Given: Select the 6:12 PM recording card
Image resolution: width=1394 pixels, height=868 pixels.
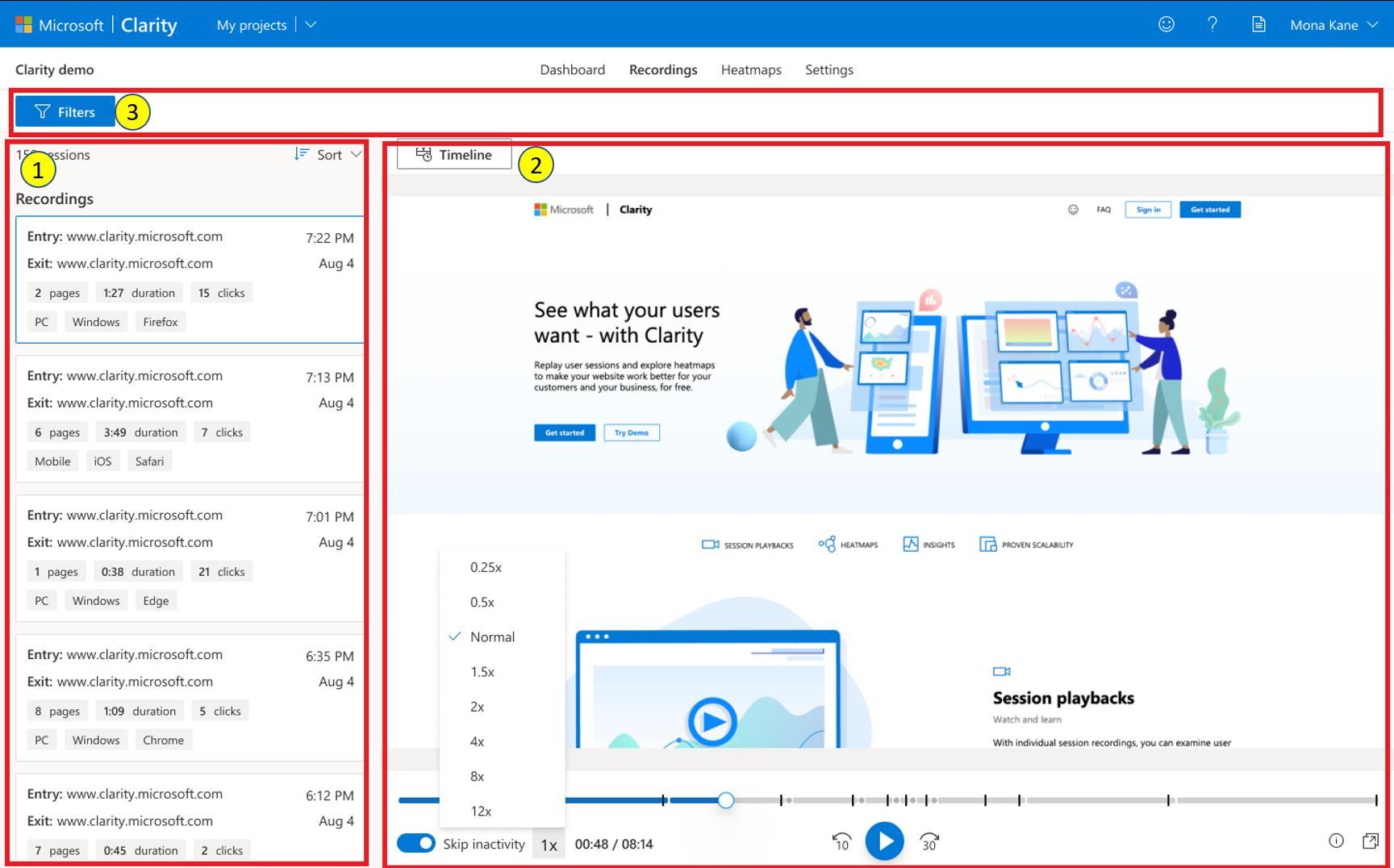Looking at the screenshot, I should tap(190, 819).
